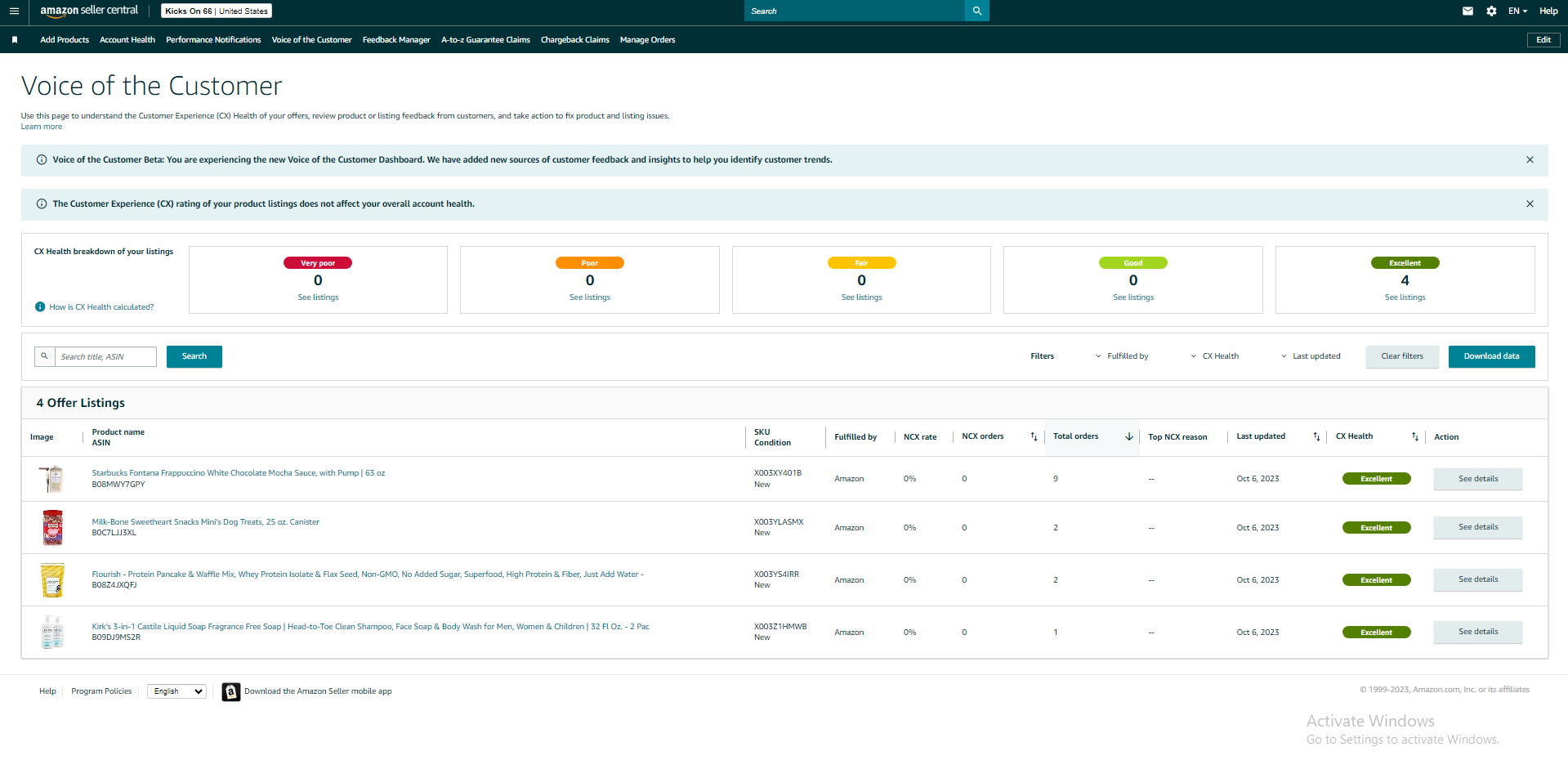
Task: Dismiss the CX rating account health banner
Action: pyautogui.click(x=1530, y=204)
